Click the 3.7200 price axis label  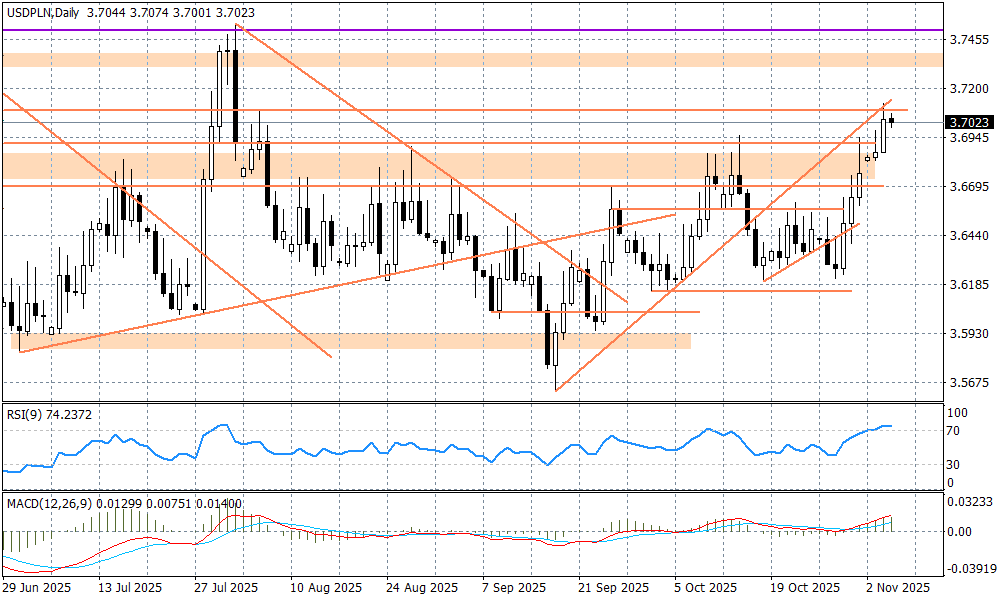click(968, 89)
